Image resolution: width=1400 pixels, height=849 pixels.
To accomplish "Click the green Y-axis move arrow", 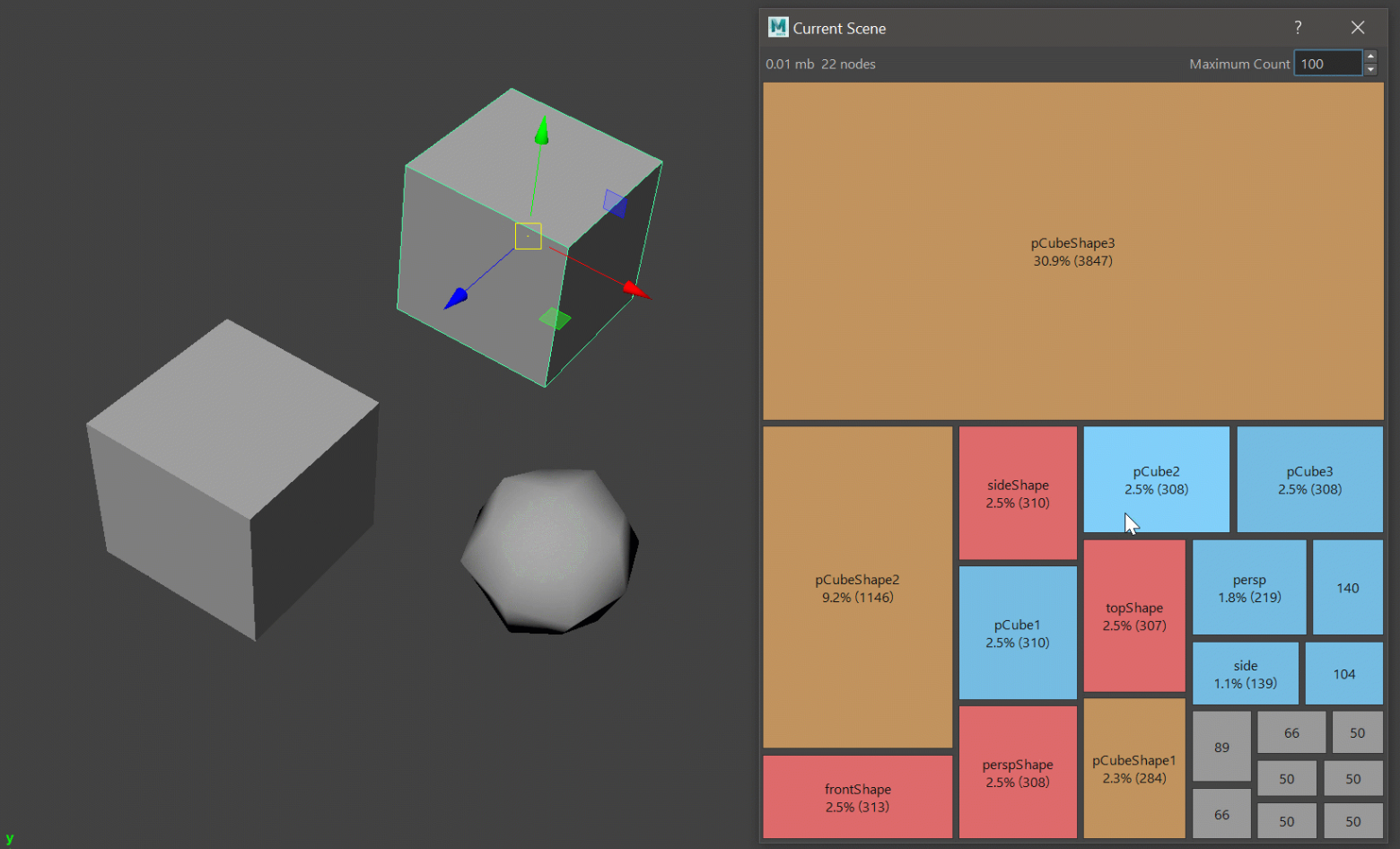I will pos(541,131).
